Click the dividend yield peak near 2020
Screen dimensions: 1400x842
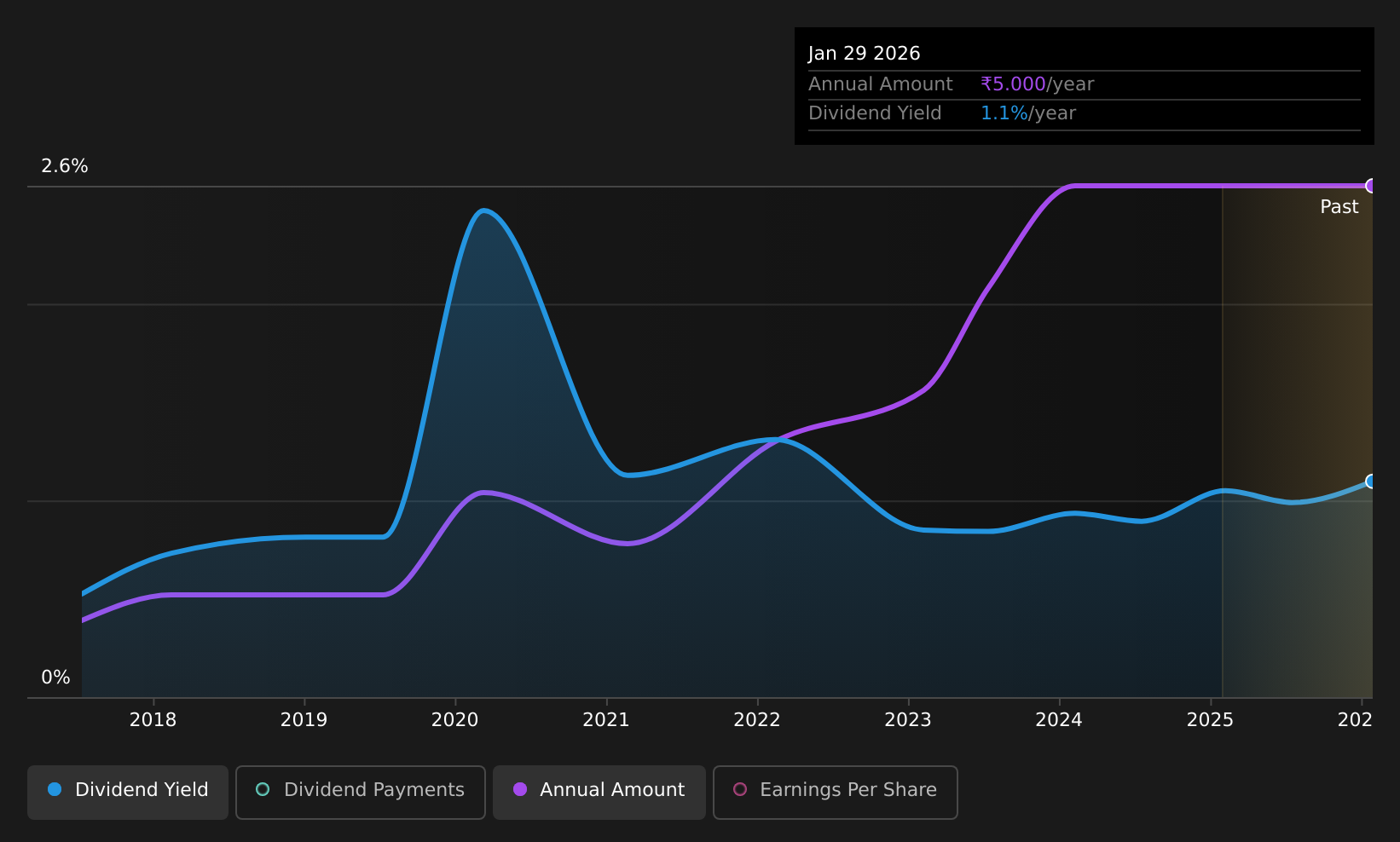click(483, 210)
